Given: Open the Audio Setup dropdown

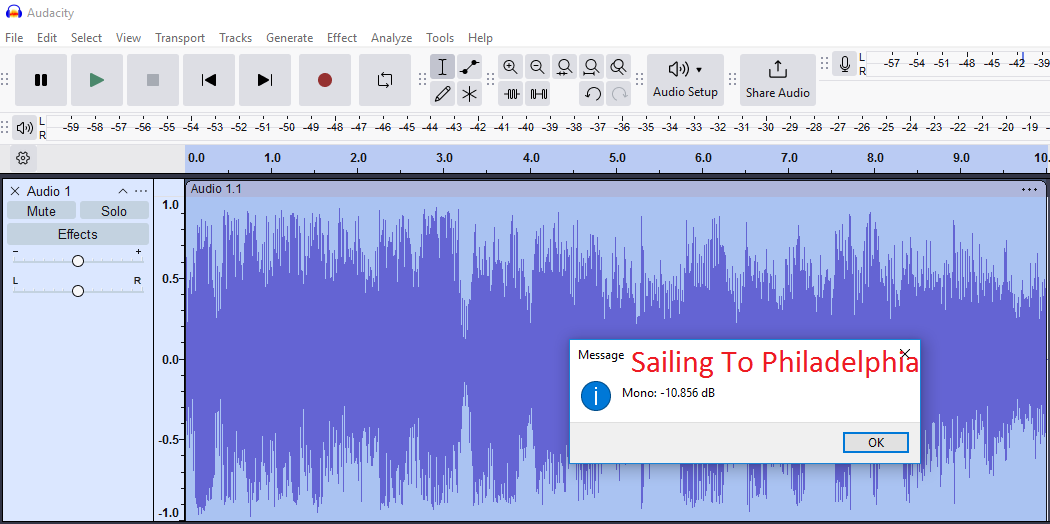Looking at the screenshot, I should [685, 80].
